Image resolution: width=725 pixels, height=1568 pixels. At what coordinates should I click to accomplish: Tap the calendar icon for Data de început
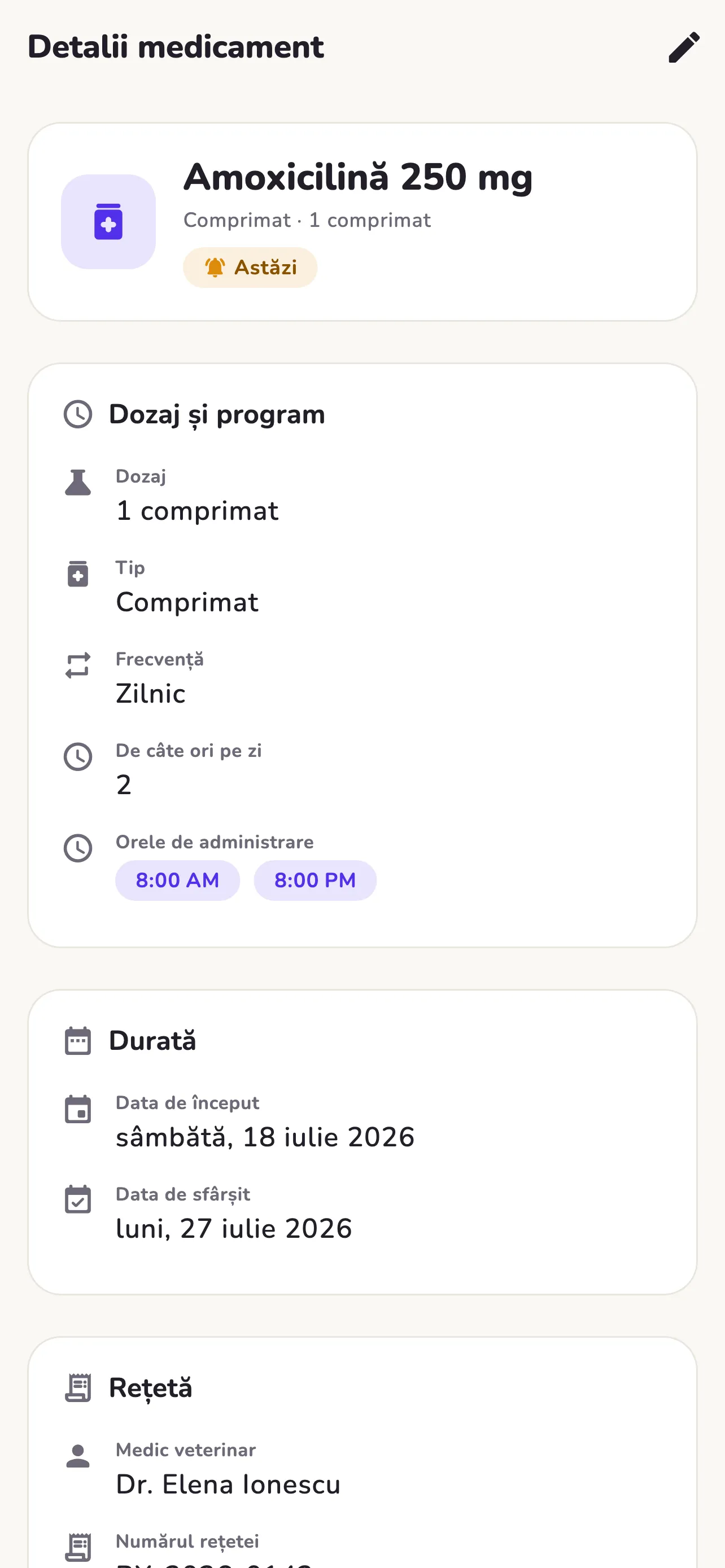pos(78,1109)
